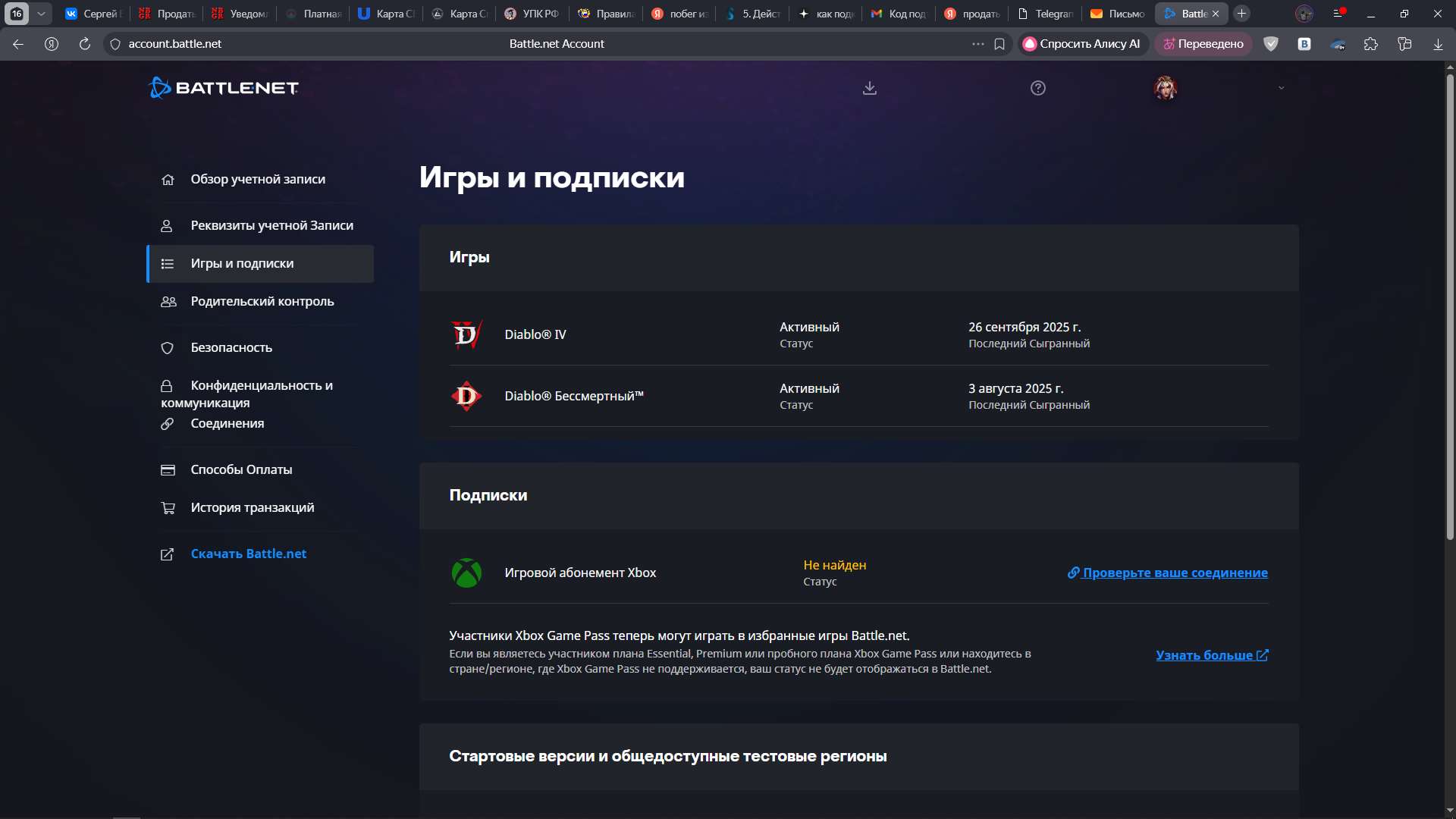The image size is (1456, 819).
Task: Click the Xbox Game Pass icon
Action: [x=467, y=573]
